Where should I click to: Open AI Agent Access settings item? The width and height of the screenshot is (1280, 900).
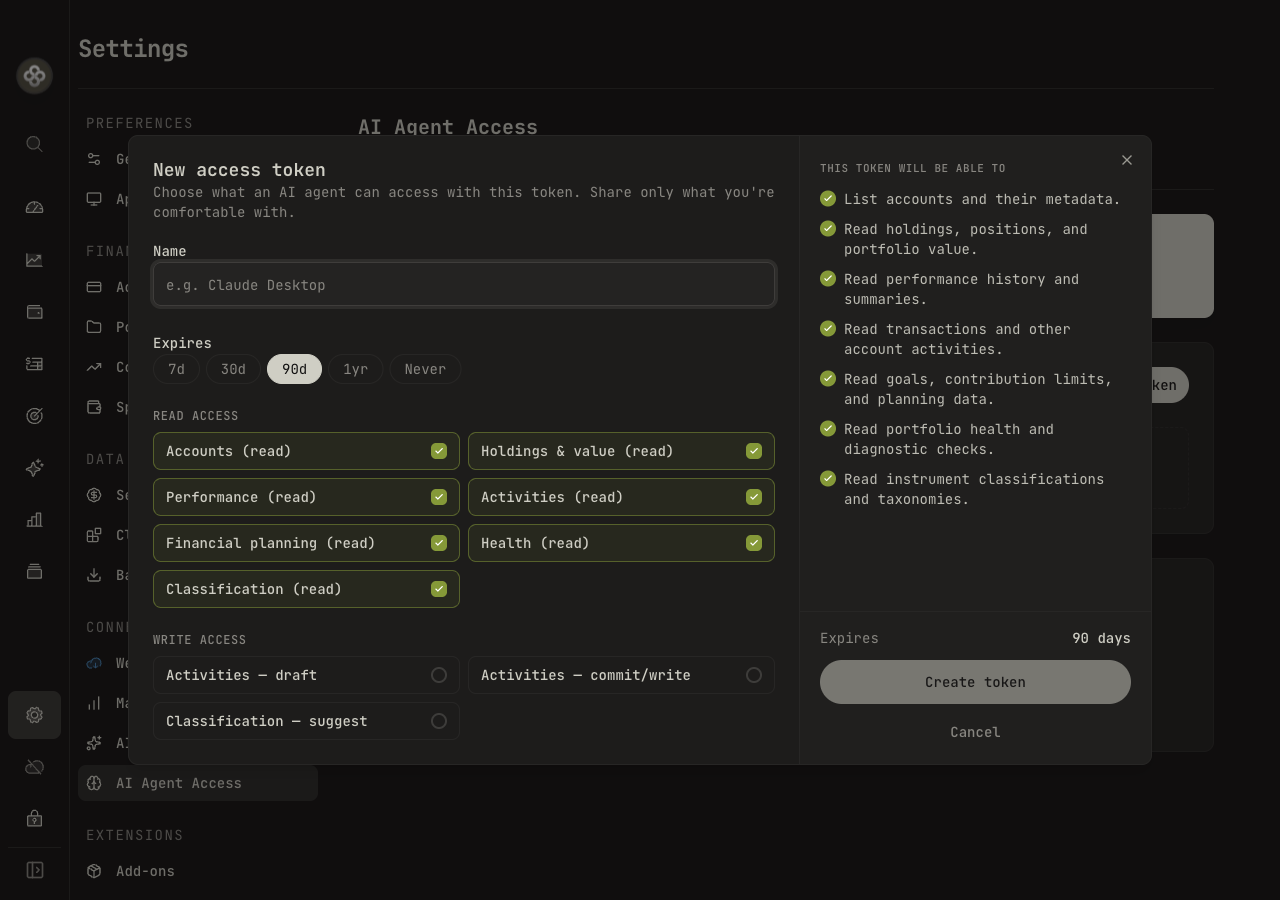(x=198, y=783)
